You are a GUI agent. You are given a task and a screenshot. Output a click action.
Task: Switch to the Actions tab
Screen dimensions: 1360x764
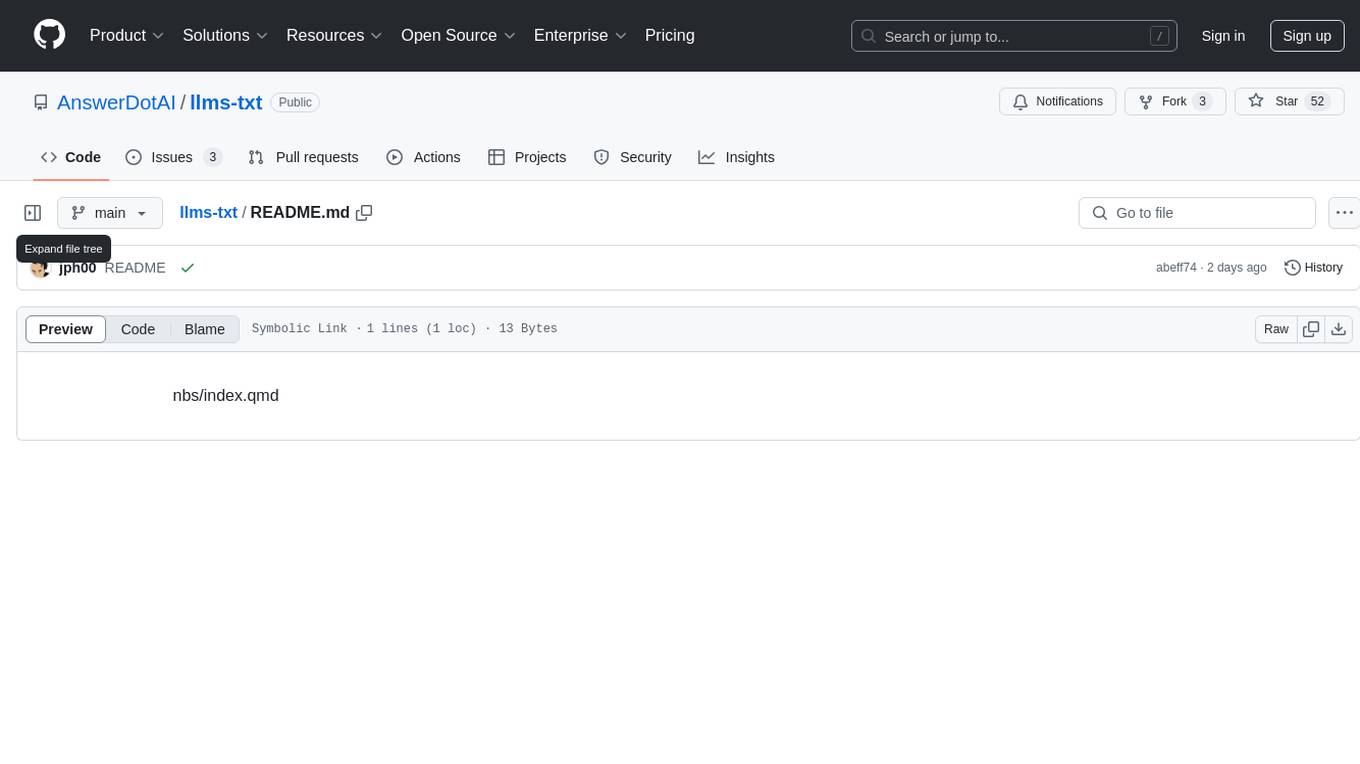click(423, 157)
